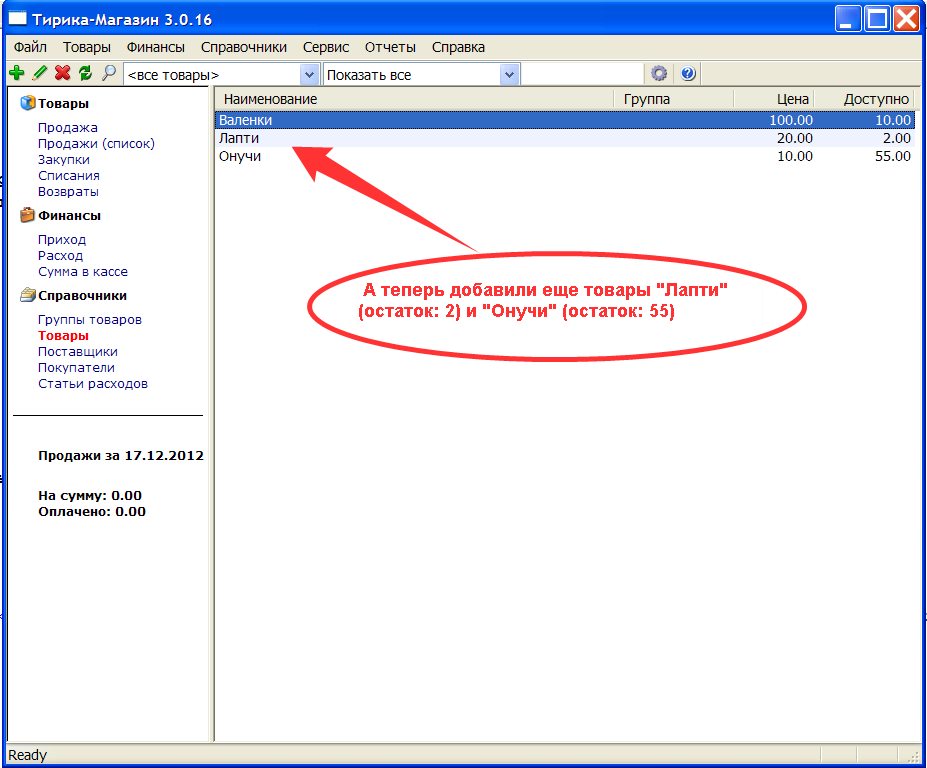Click price 10.00 in Онучи row

[795, 156]
